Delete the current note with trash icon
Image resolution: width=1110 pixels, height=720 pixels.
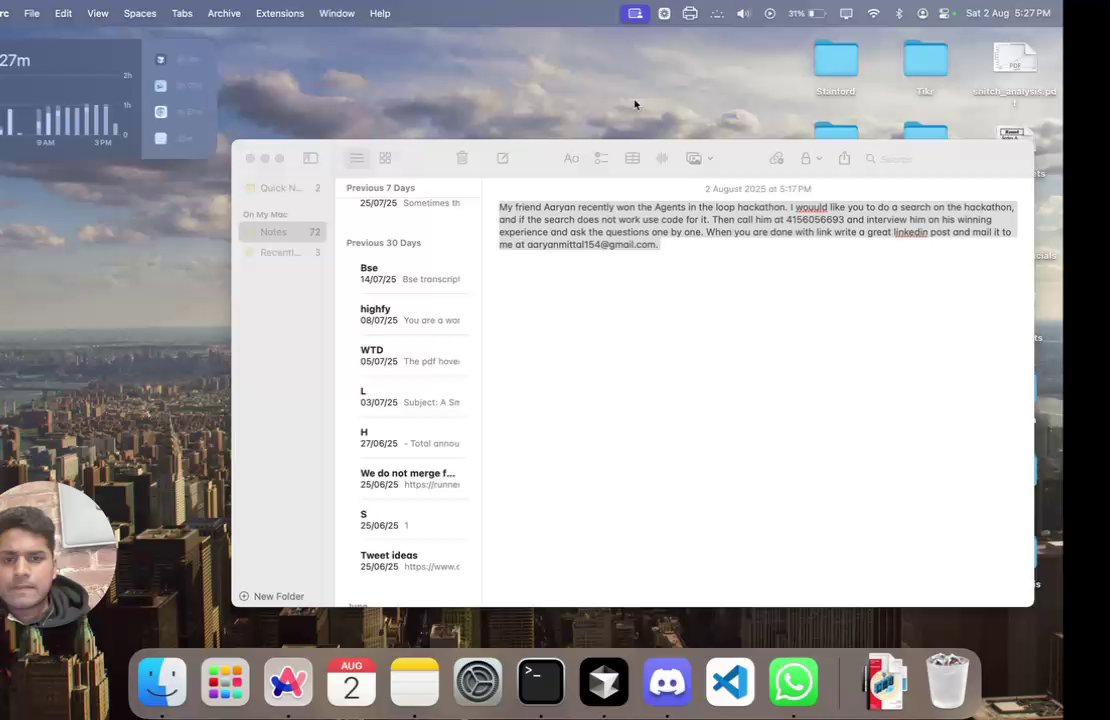[462, 159]
